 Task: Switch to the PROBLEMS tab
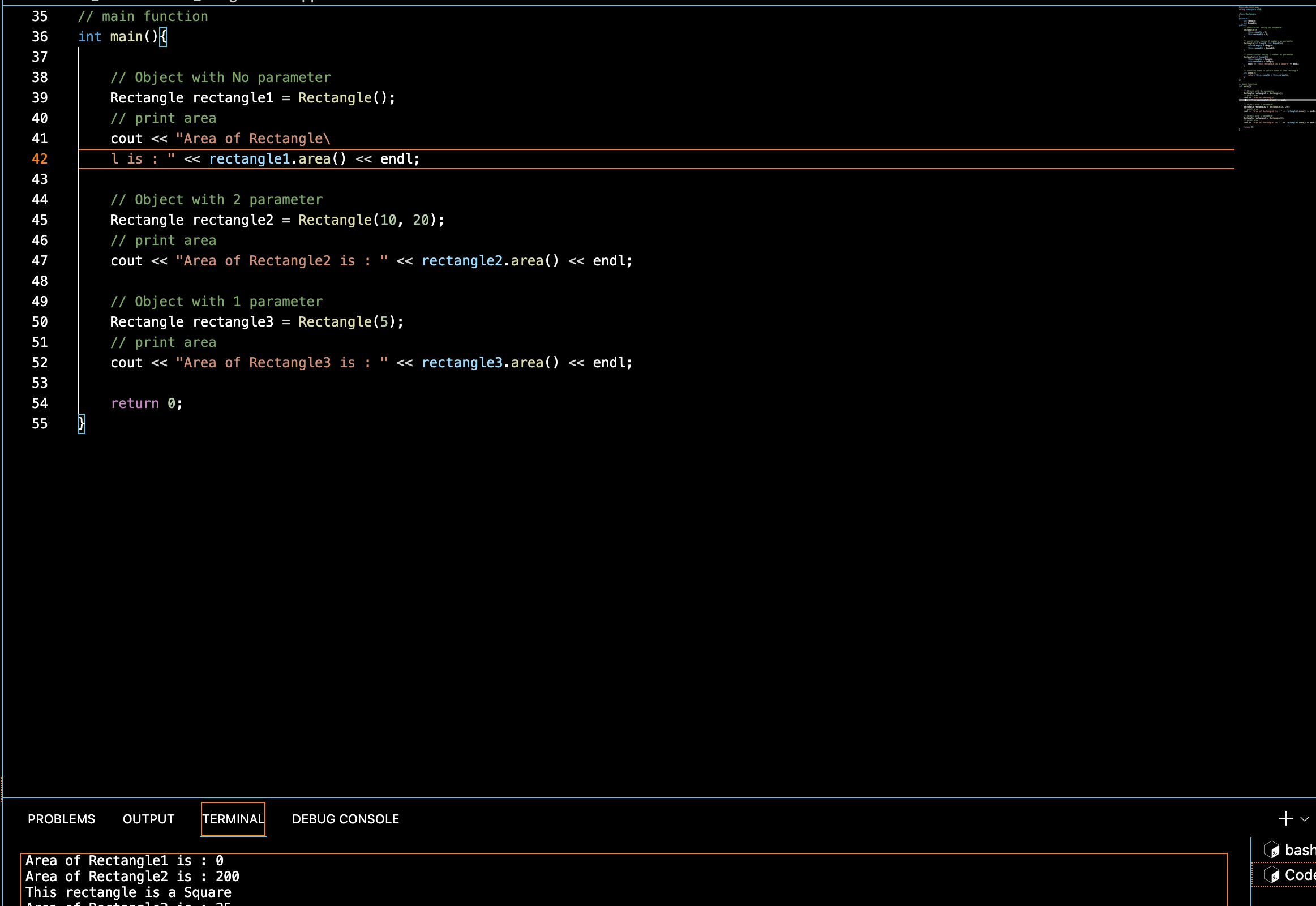(61, 819)
